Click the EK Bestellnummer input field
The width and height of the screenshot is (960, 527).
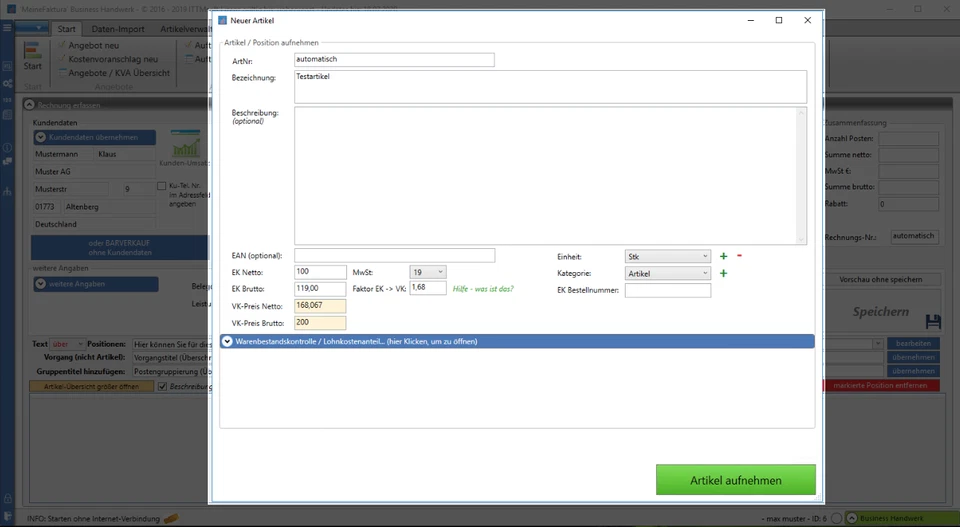[x=667, y=291]
